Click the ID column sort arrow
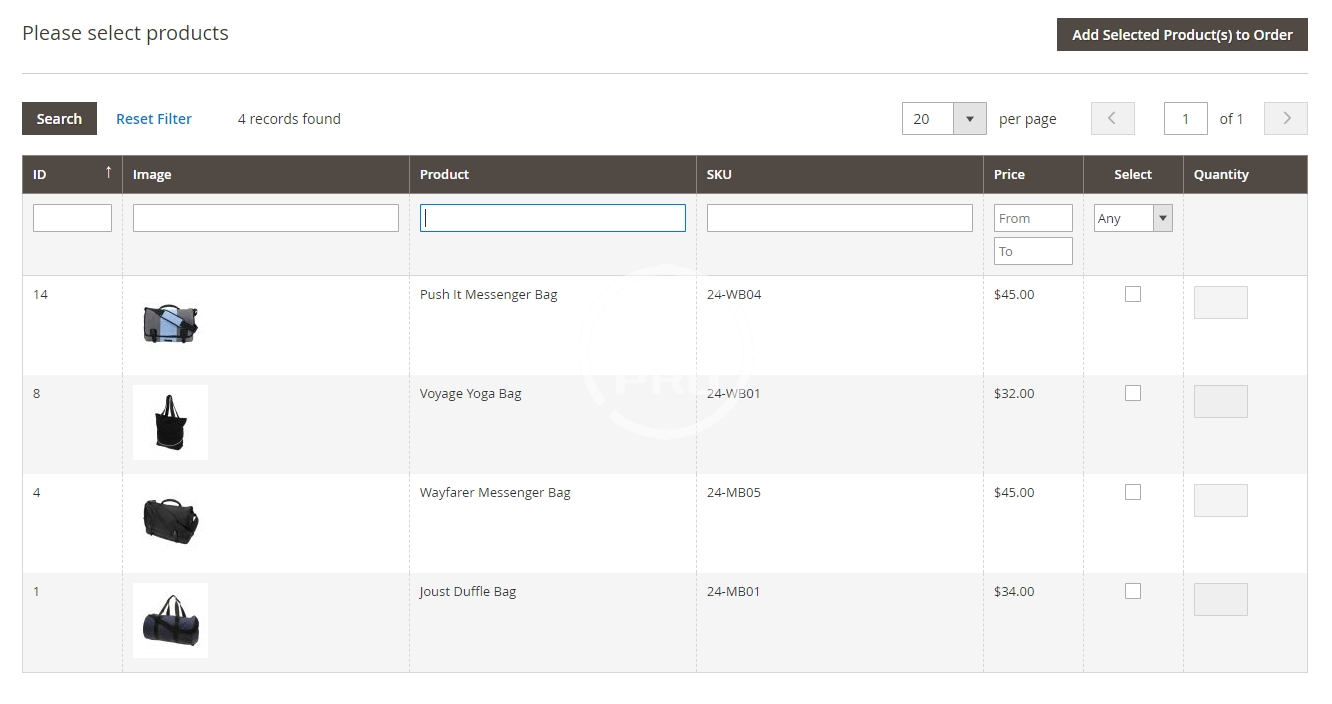Image resolution: width=1332 pixels, height=704 pixels. [108, 173]
